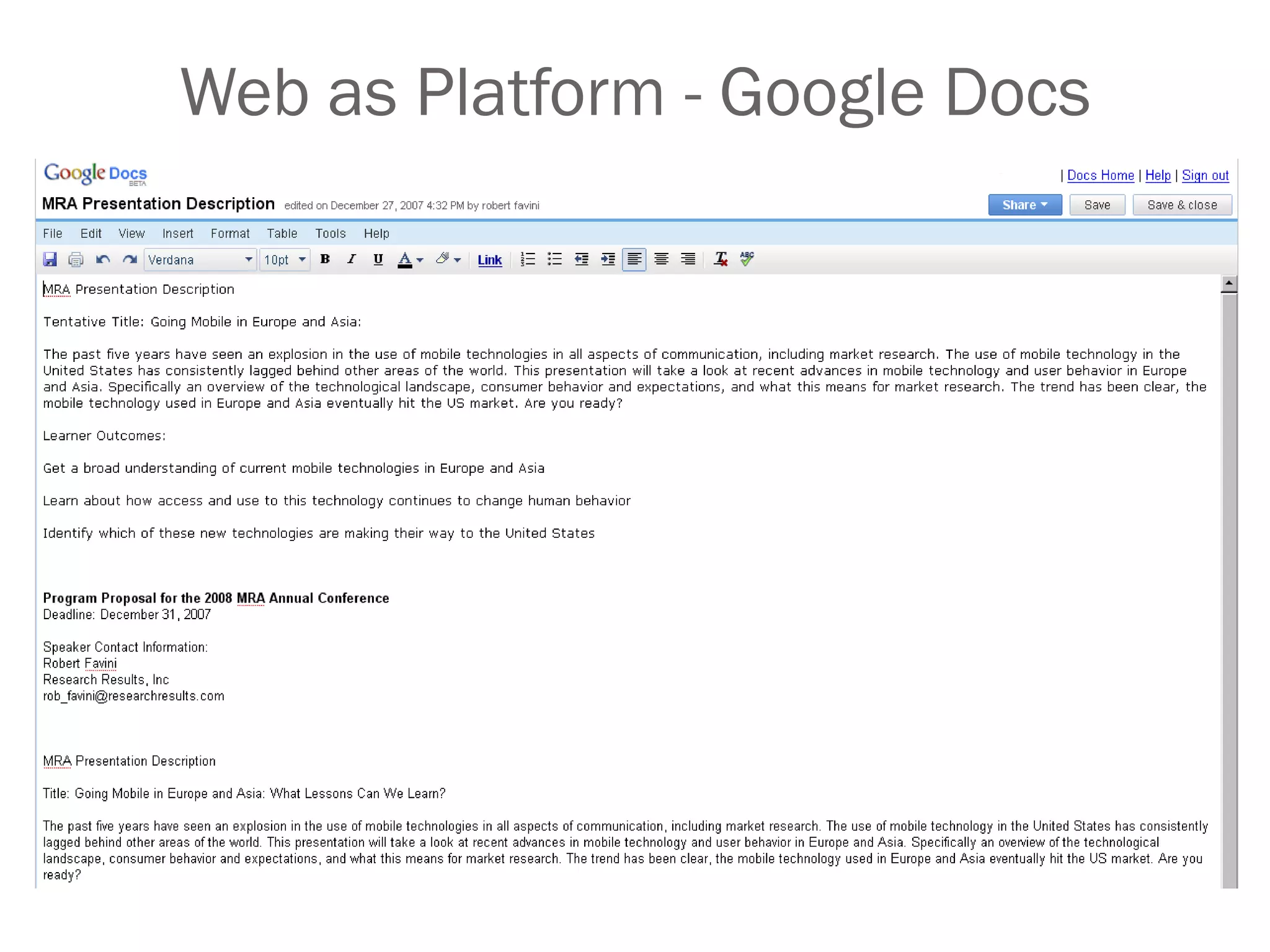Open the File menu
The height and width of the screenshot is (952, 1270).
click(x=53, y=234)
